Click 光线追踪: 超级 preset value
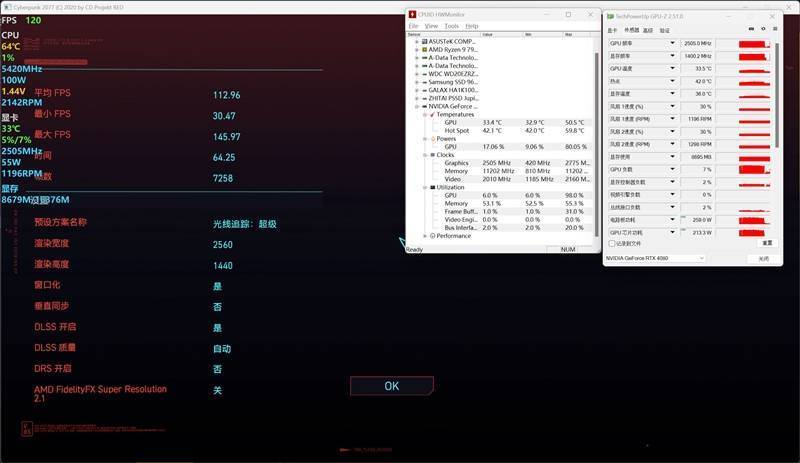Viewport: 800px width, 463px height. tap(245, 224)
